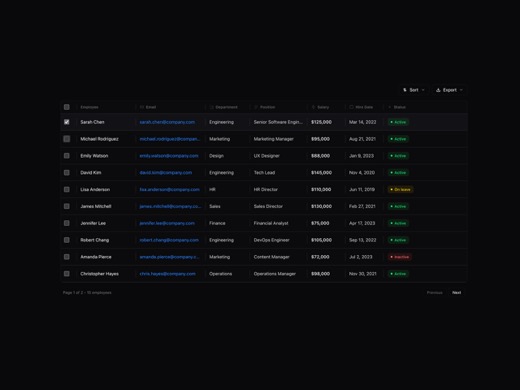Click the Design department cell
The height and width of the screenshot is (390, 520).
tap(216, 156)
